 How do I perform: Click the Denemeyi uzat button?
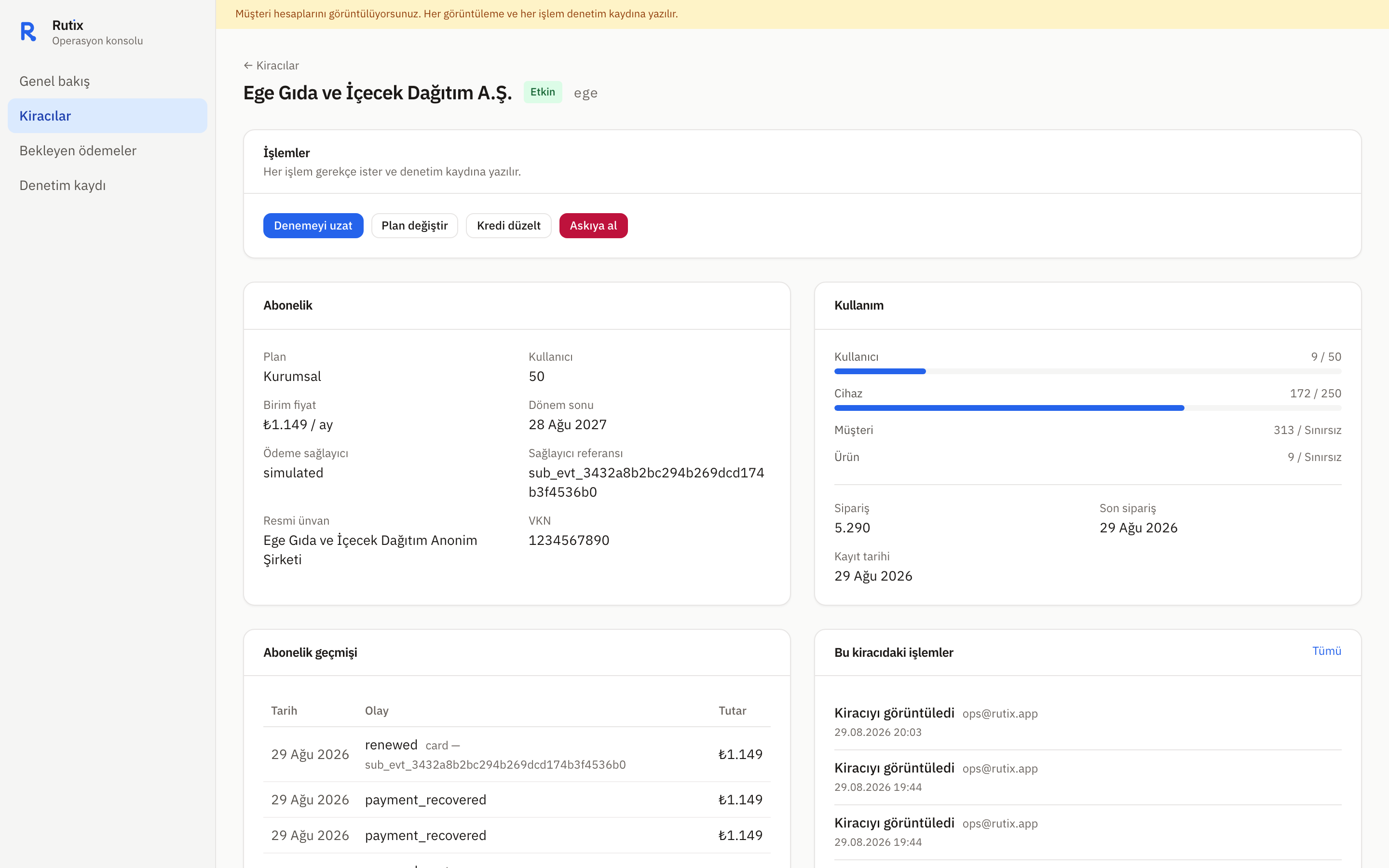coord(313,226)
